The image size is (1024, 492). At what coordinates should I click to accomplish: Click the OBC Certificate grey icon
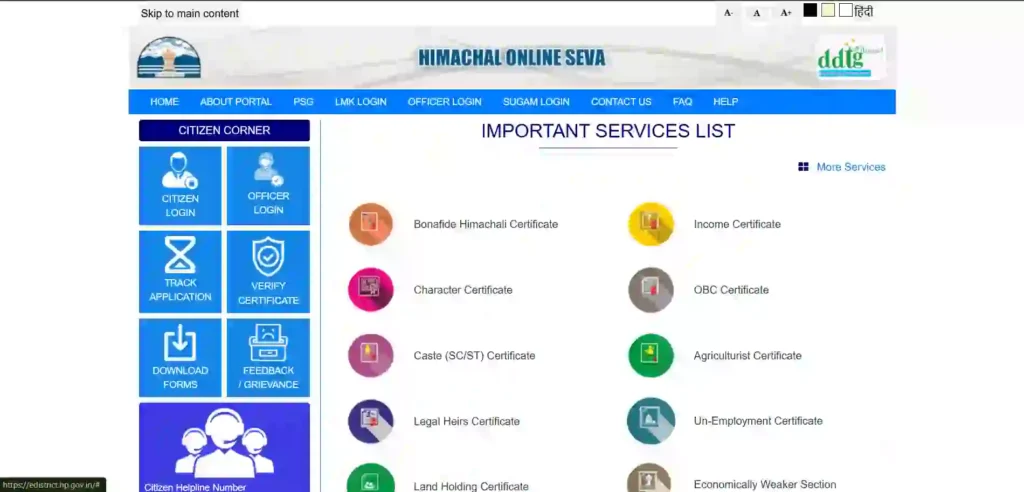650,289
